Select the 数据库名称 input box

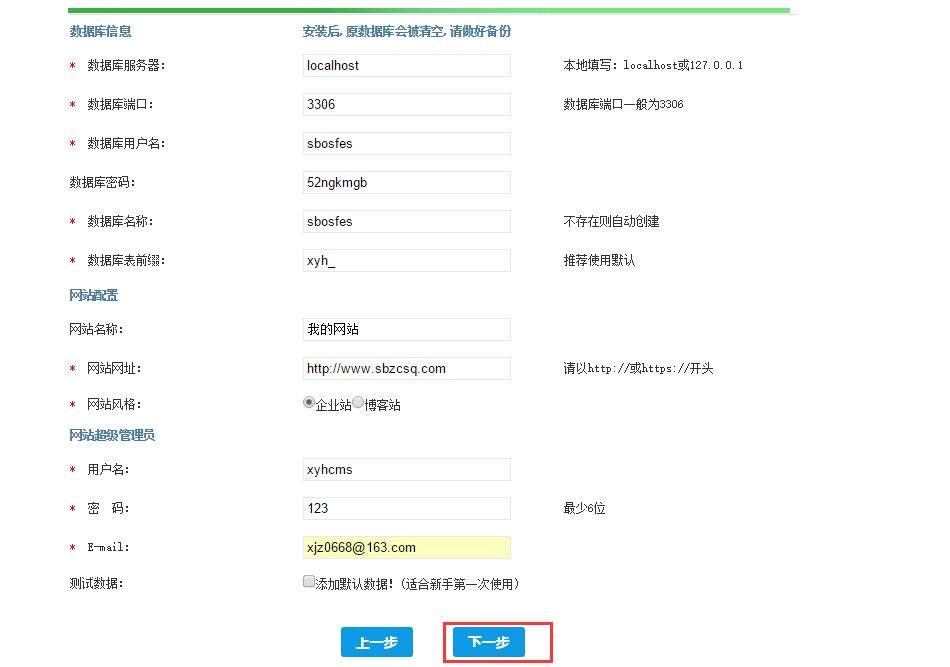click(406, 221)
